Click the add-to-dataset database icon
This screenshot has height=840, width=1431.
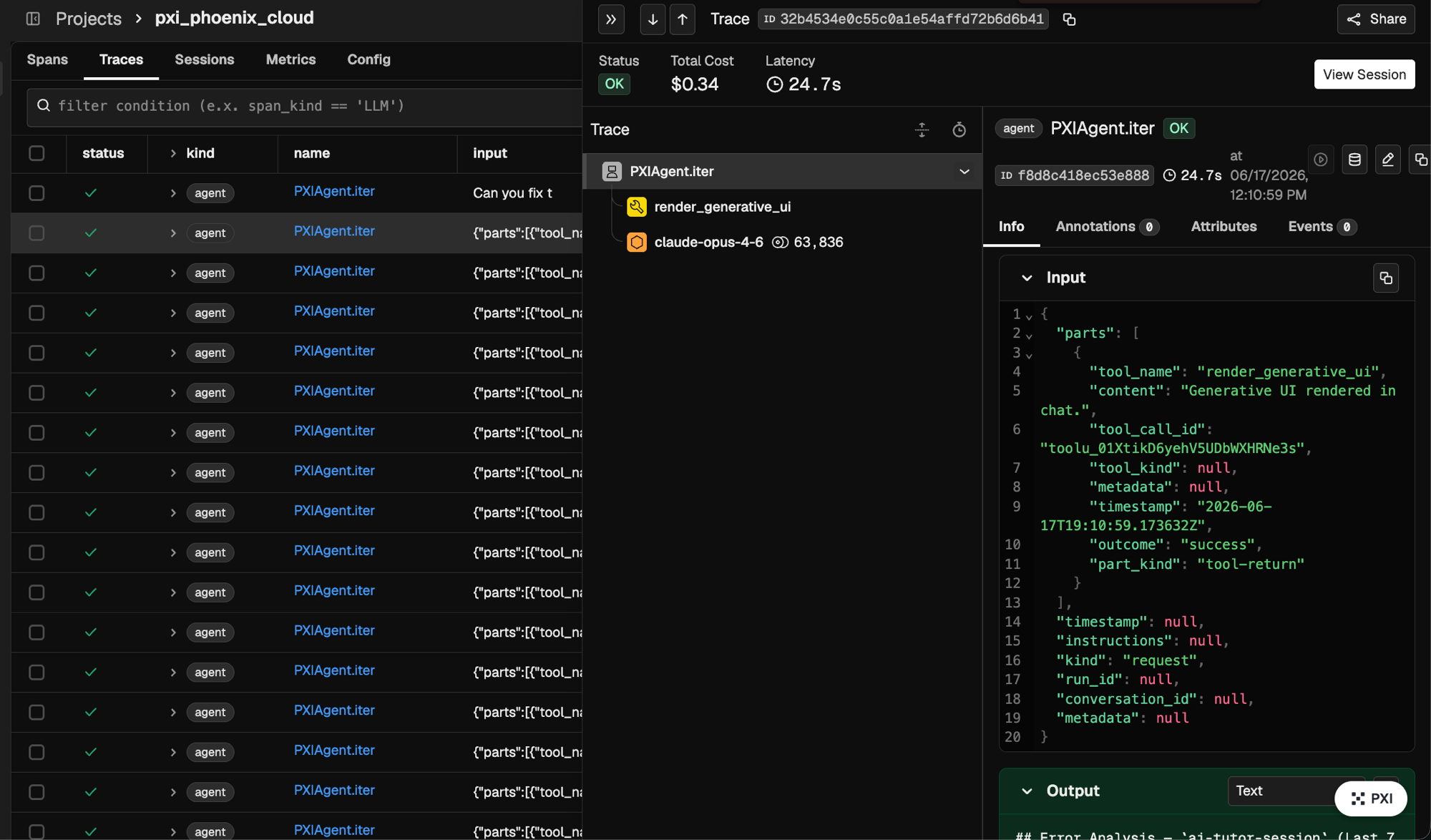pos(1354,160)
